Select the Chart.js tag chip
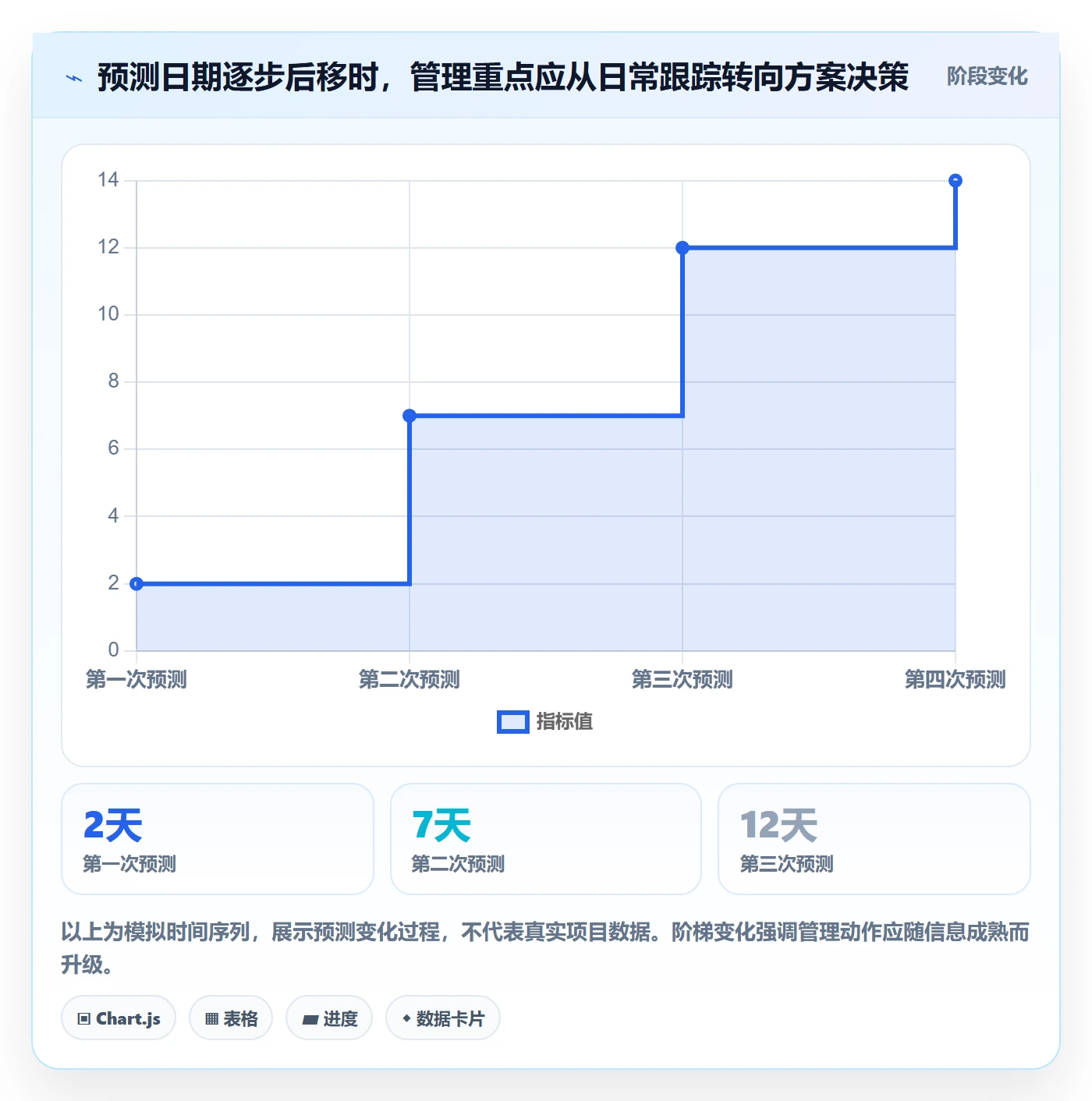 [119, 1018]
